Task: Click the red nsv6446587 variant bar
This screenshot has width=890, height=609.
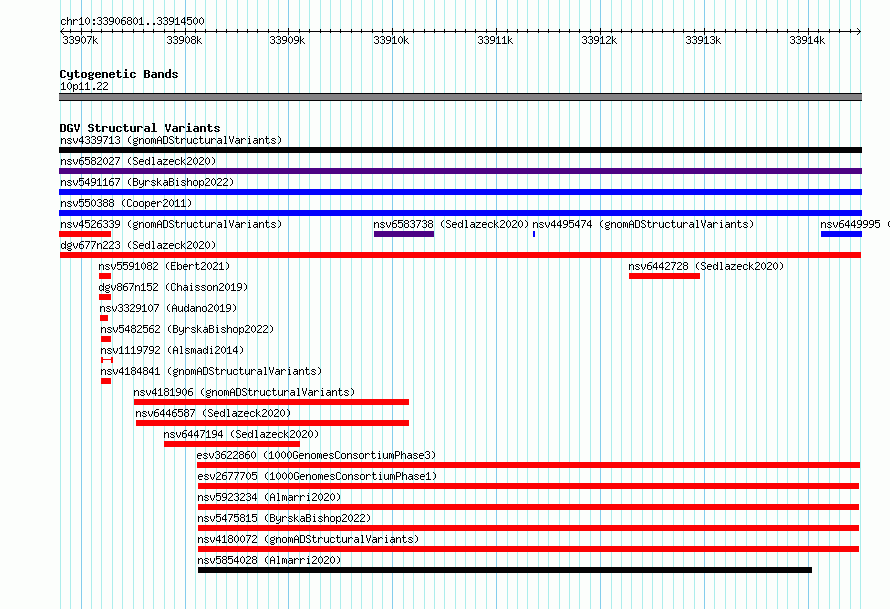Action: click(272, 423)
